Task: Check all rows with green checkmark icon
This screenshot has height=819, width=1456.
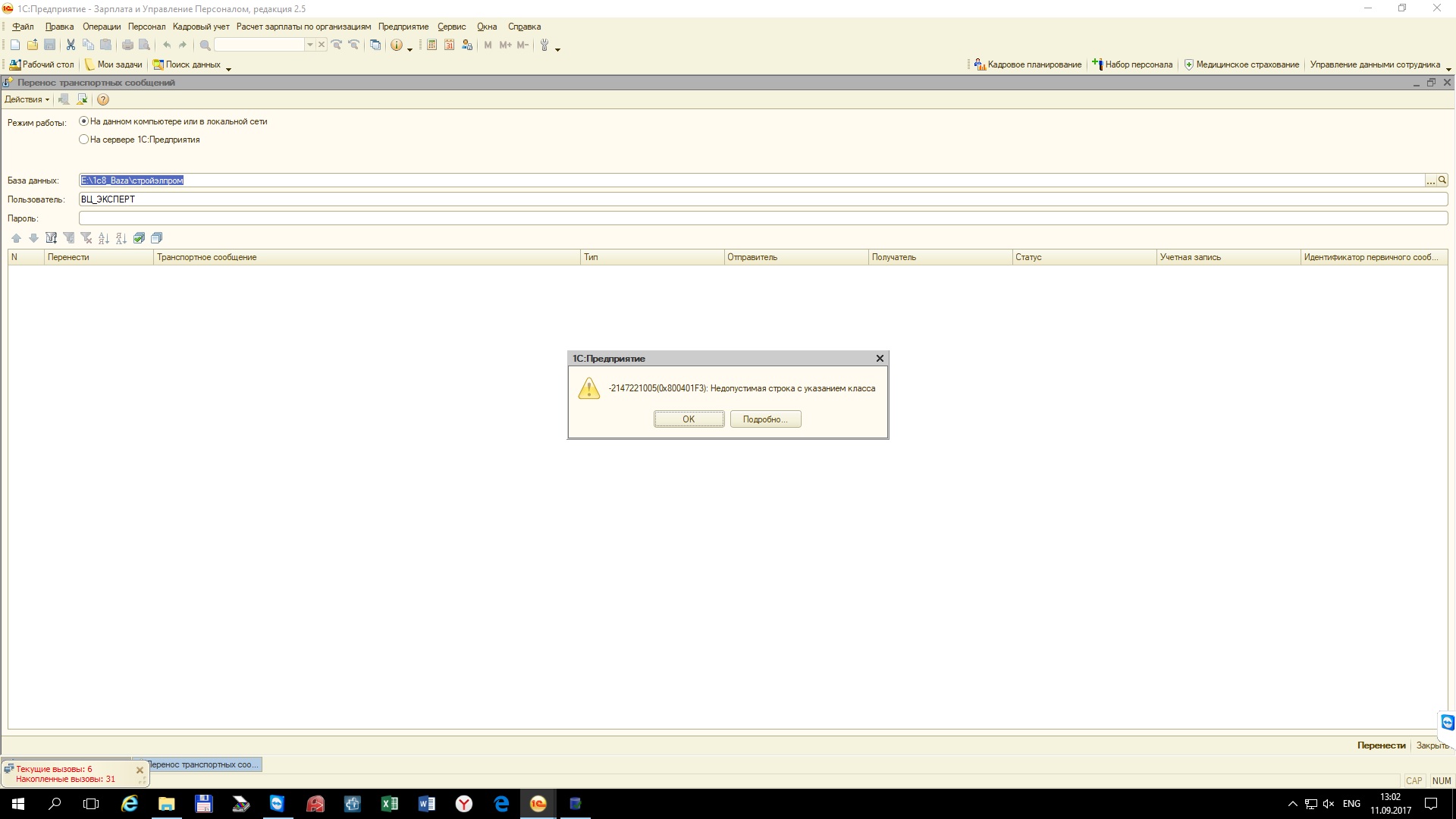Action: [140, 238]
